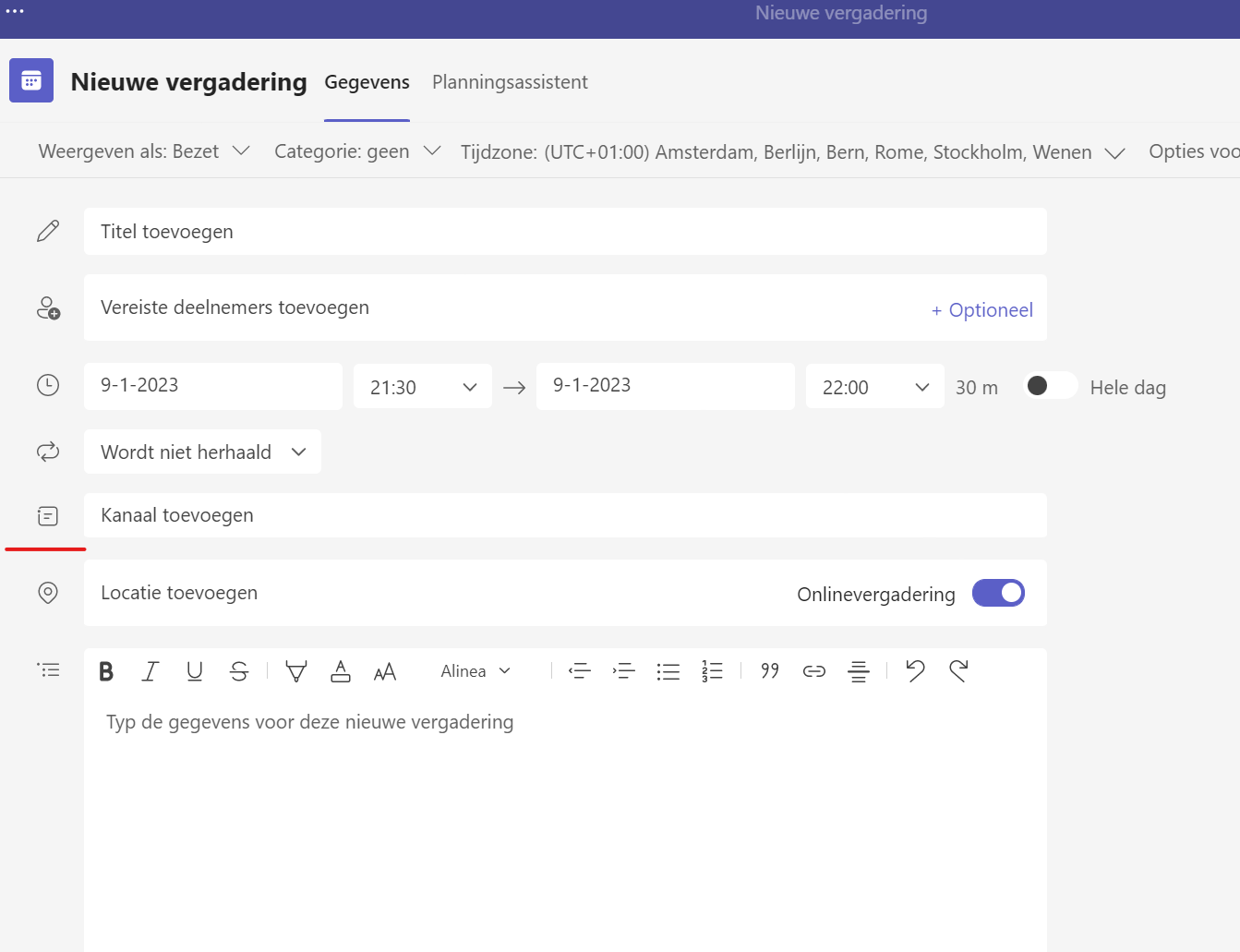Switch to the Planningsassistent tab
Viewport: 1240px width, 952px height.
(x=510, y=82)
